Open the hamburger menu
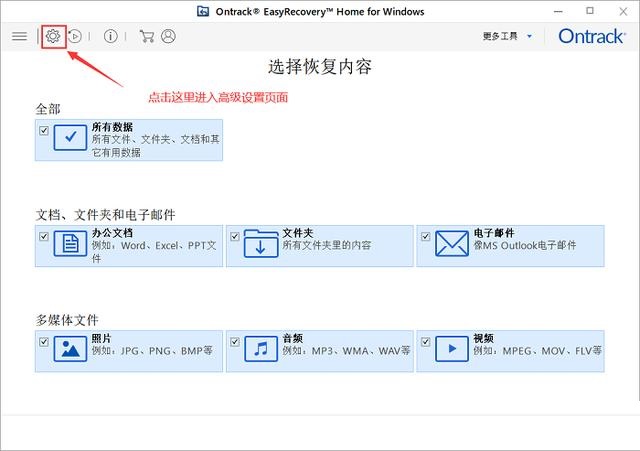Viewport: 640px width, 451px height. (x=19, y=36)
